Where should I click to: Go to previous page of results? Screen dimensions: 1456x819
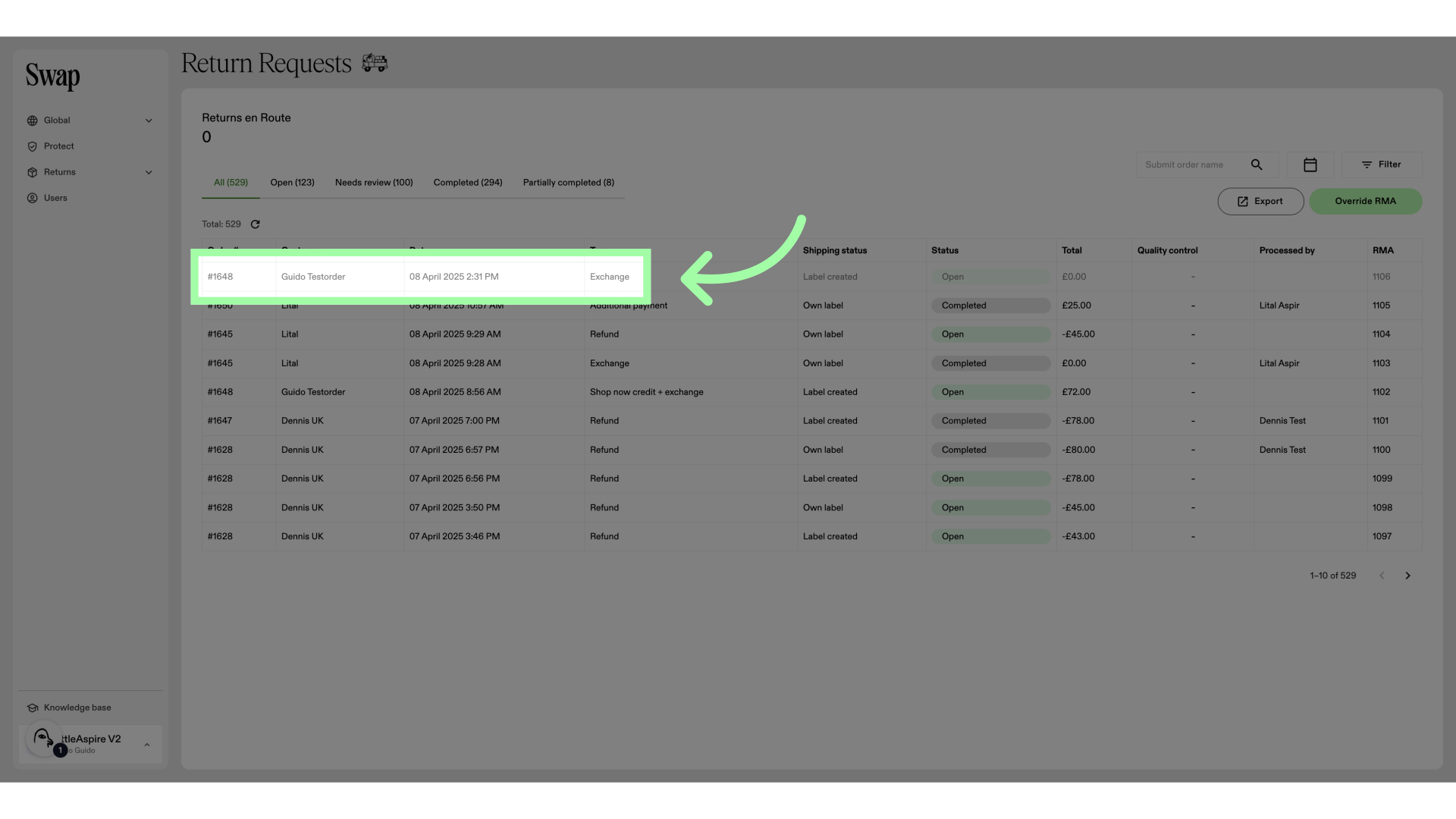[1382, 576]
